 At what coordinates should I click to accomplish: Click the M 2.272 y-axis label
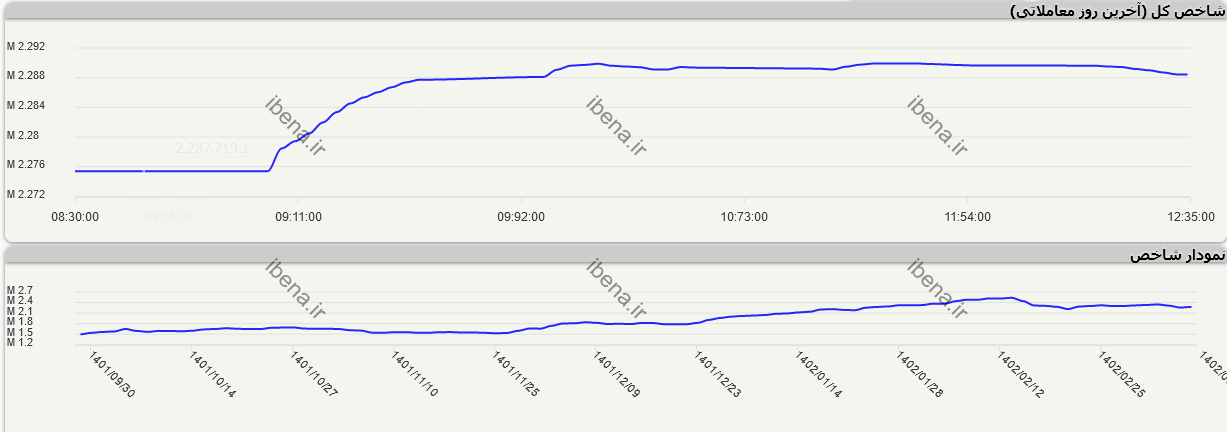(26, 194)
